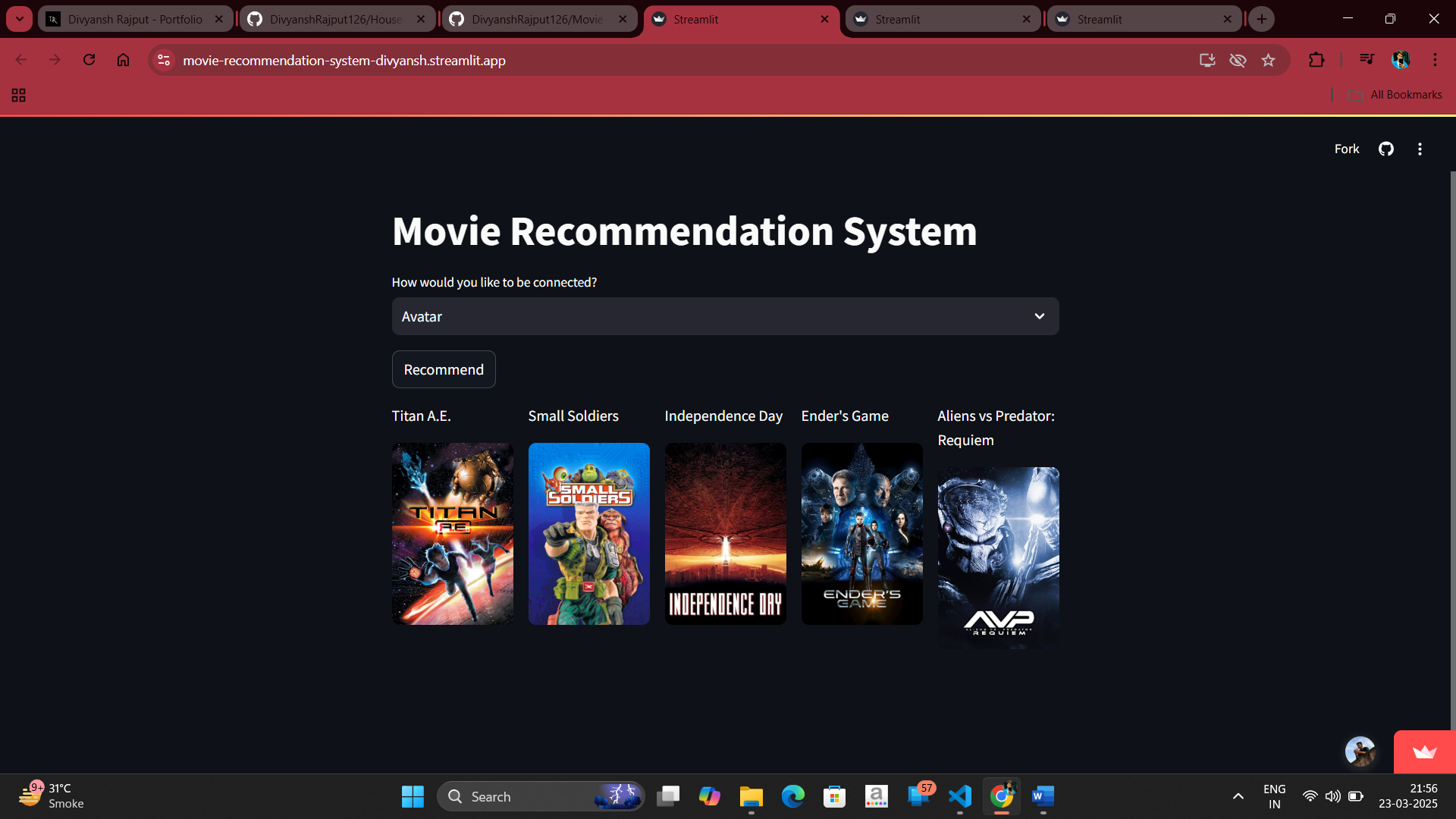Click the Streamlit crown badge at the bottom right
The height and width of the screenshot is (819, 1456).
coord(1425,752)
